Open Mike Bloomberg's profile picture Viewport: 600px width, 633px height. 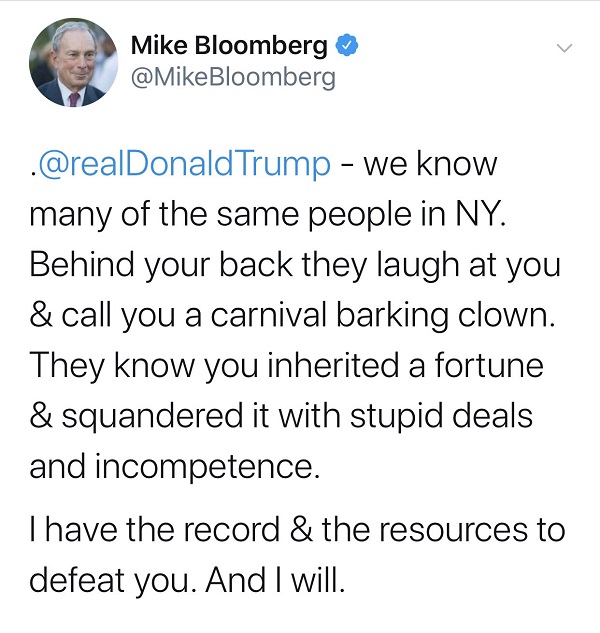pyautogui.click(x=73, y=62)
